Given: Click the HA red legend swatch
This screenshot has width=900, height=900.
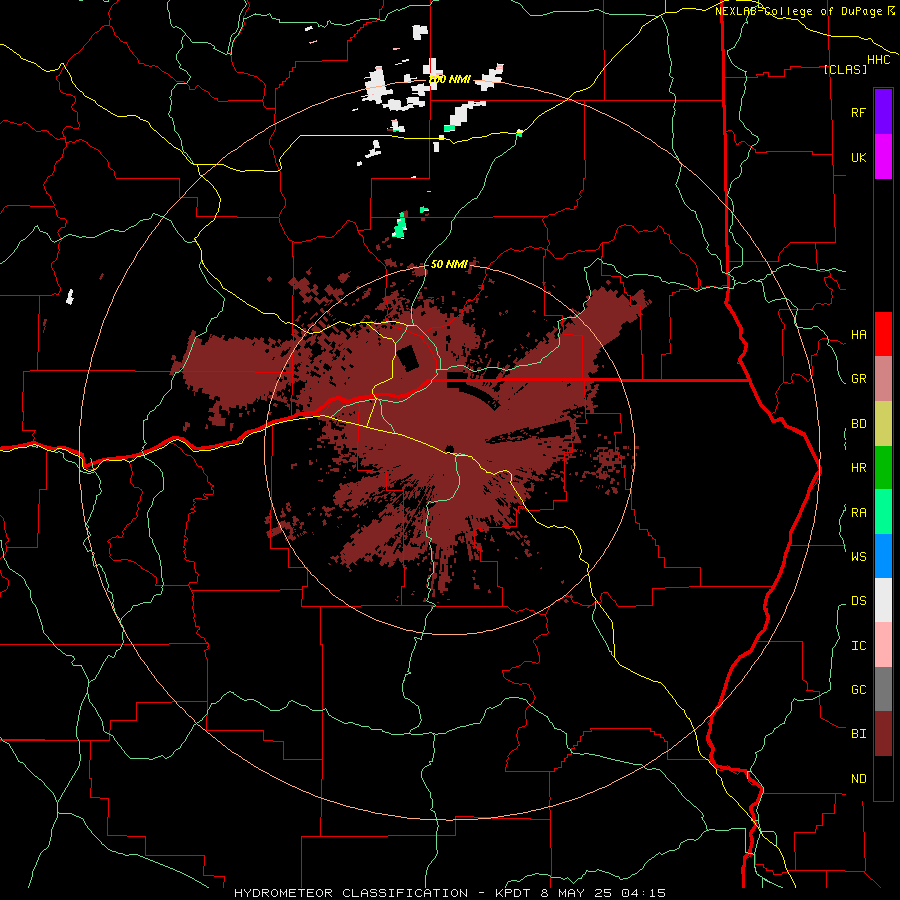Looking at the screenshot, I should (883, 334).
